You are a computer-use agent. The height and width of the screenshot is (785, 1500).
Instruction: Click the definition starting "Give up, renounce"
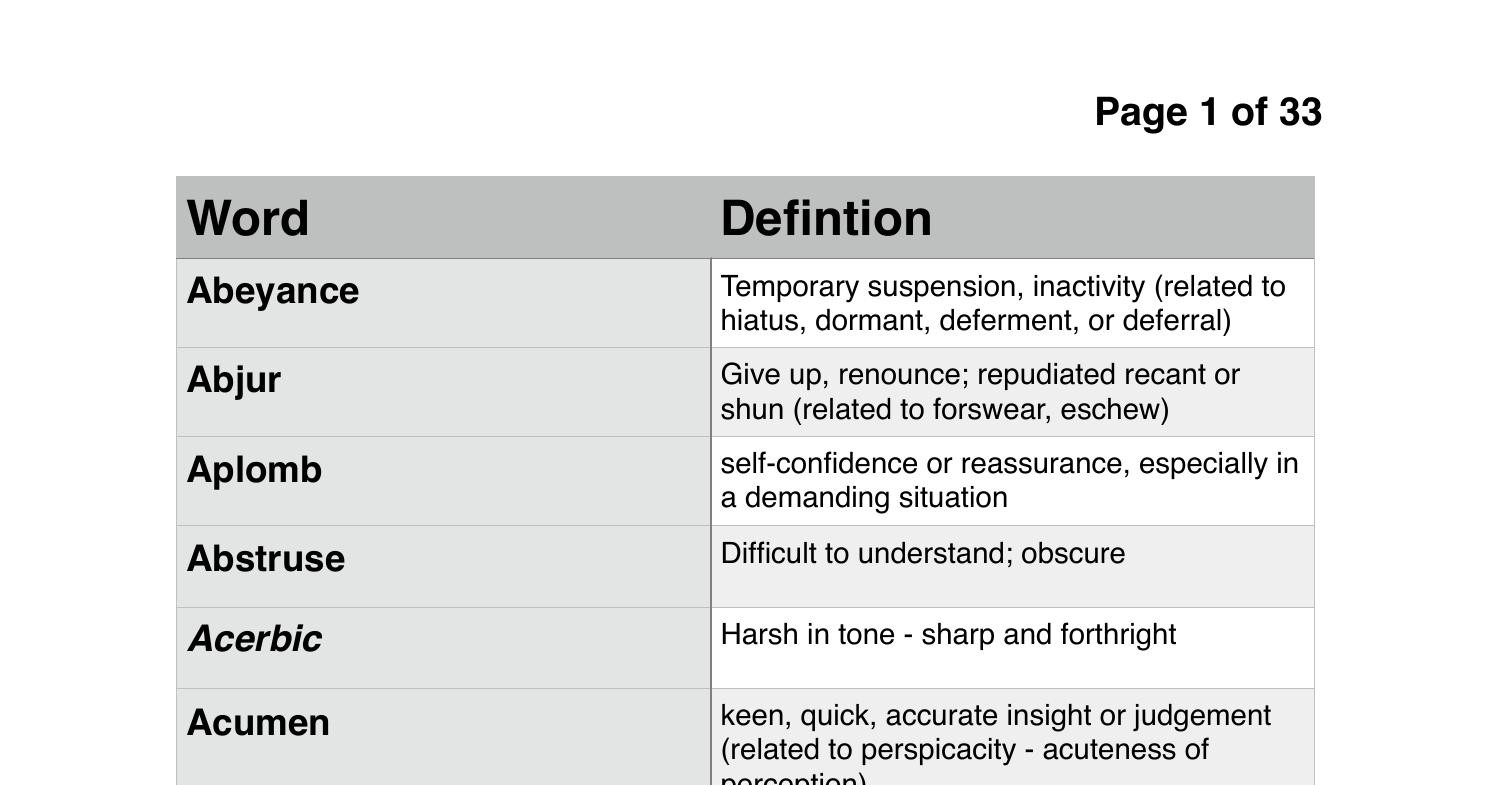coord(980,391)
